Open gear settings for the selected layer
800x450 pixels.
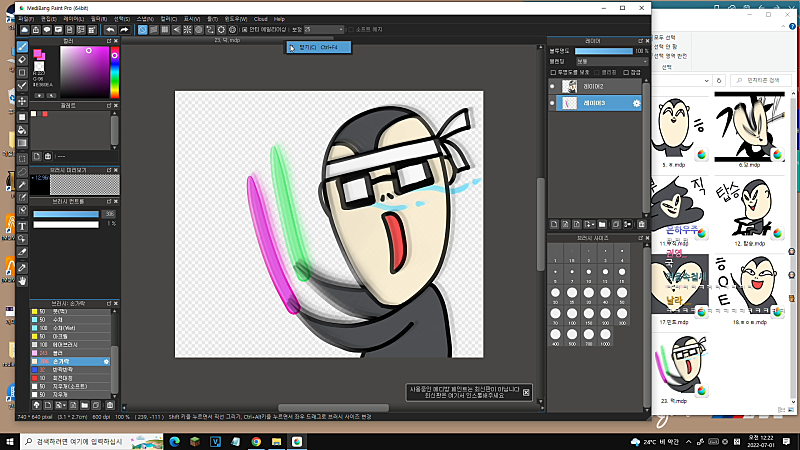click(x=637, y=104)
